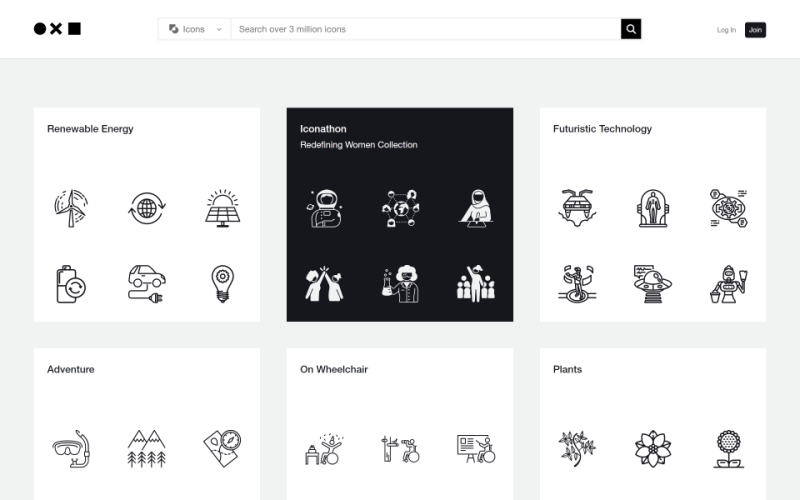Select the woman leading crowd icon
The width and height of the screenshot is (800, 500).
coord(476,284)
